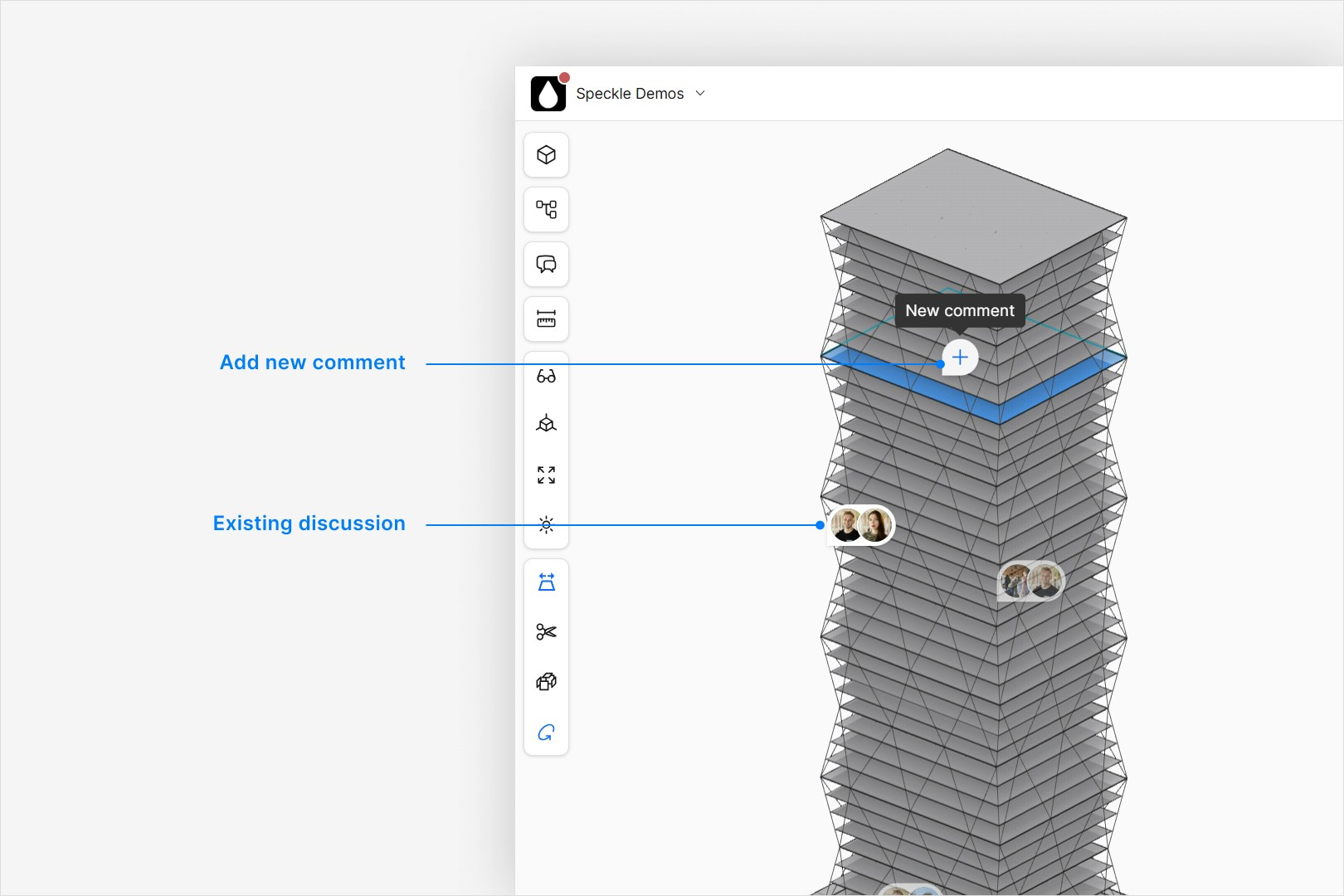This screenshot has width=1344, height=896.
Task: Activate the scissors section tool
Action: [546, 632]
